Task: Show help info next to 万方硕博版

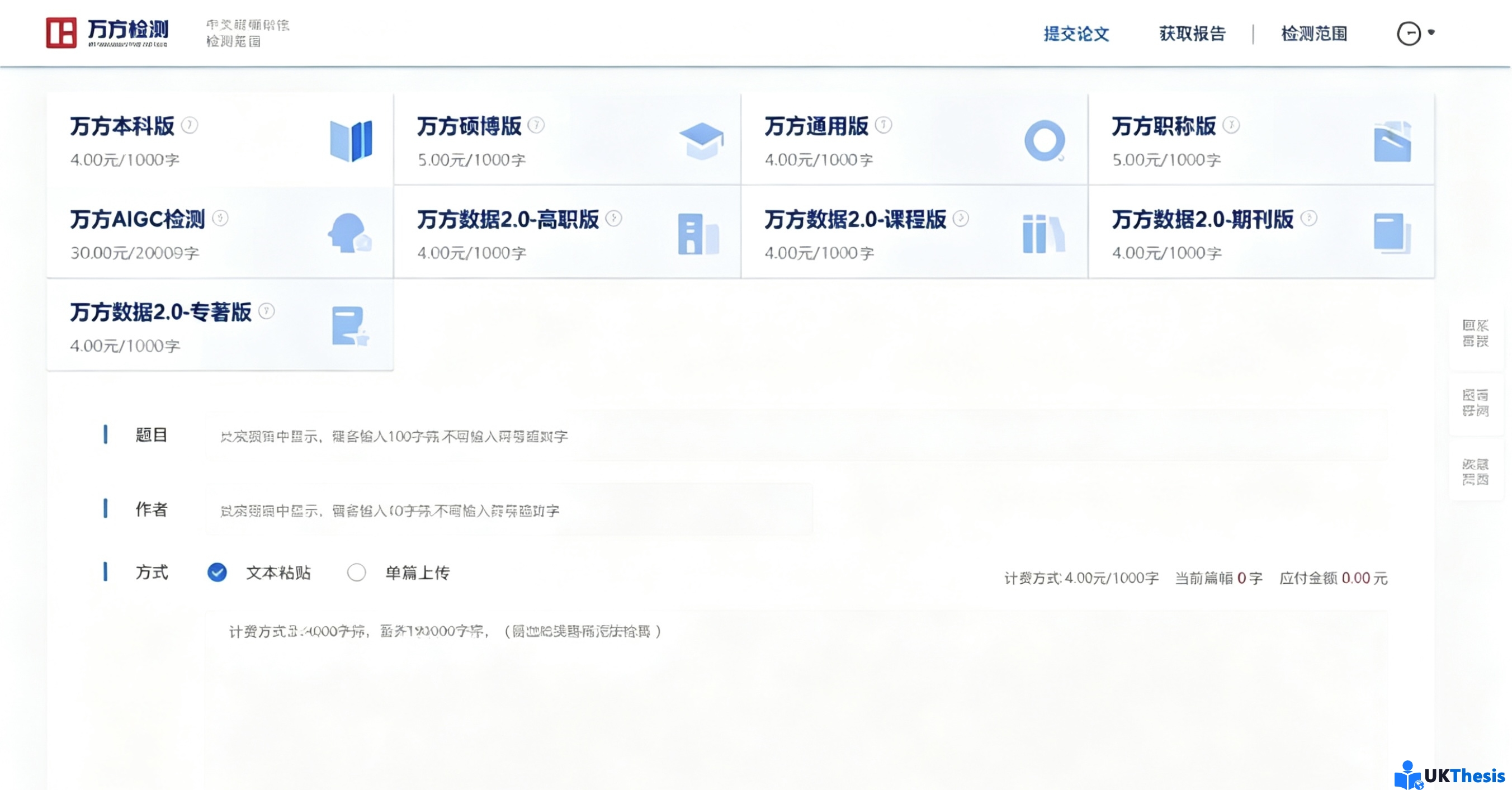Action: coord(536,126)
